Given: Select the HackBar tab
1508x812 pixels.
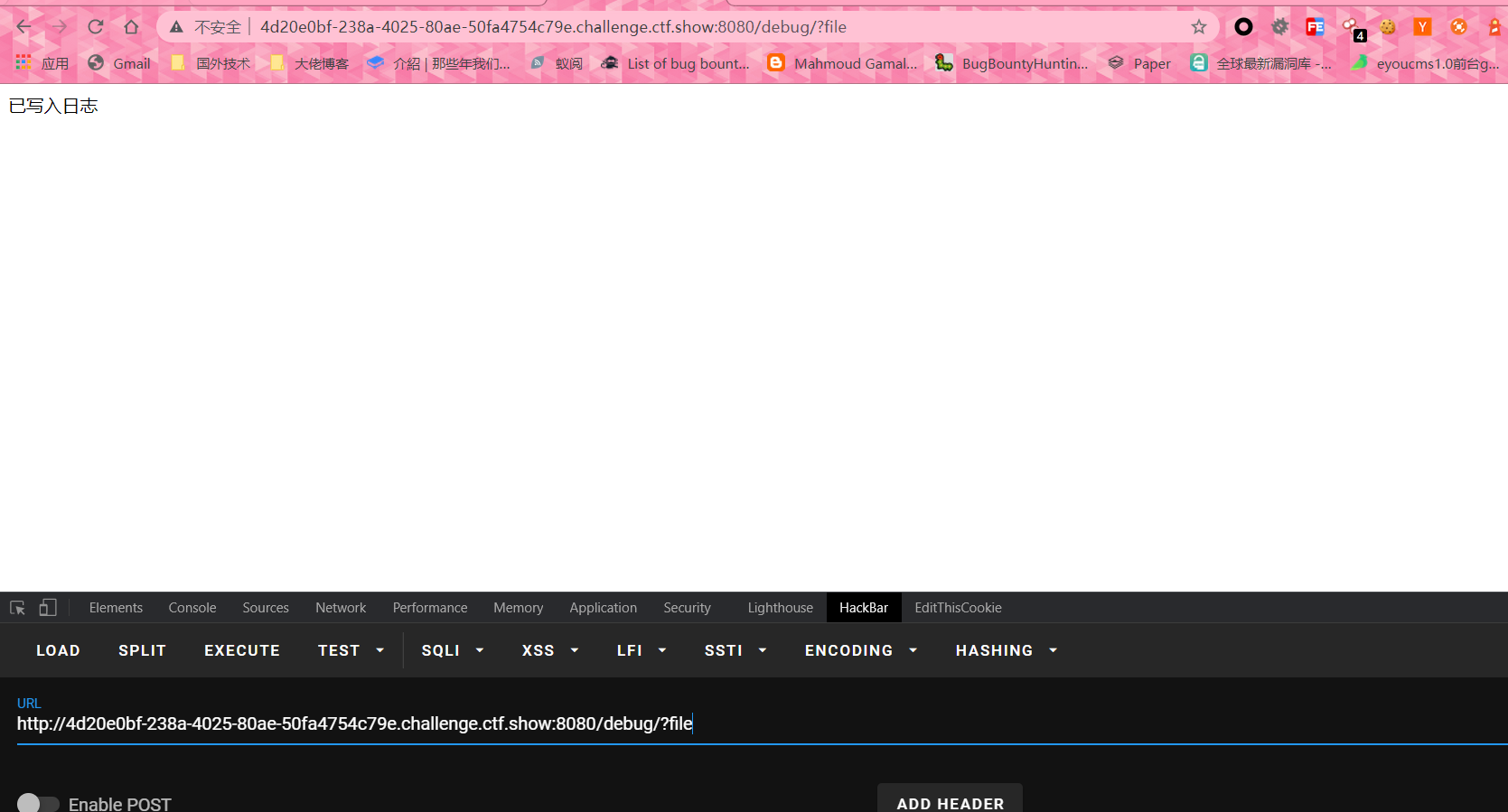Looking at the screenshot, I should [x=864, y=608].
